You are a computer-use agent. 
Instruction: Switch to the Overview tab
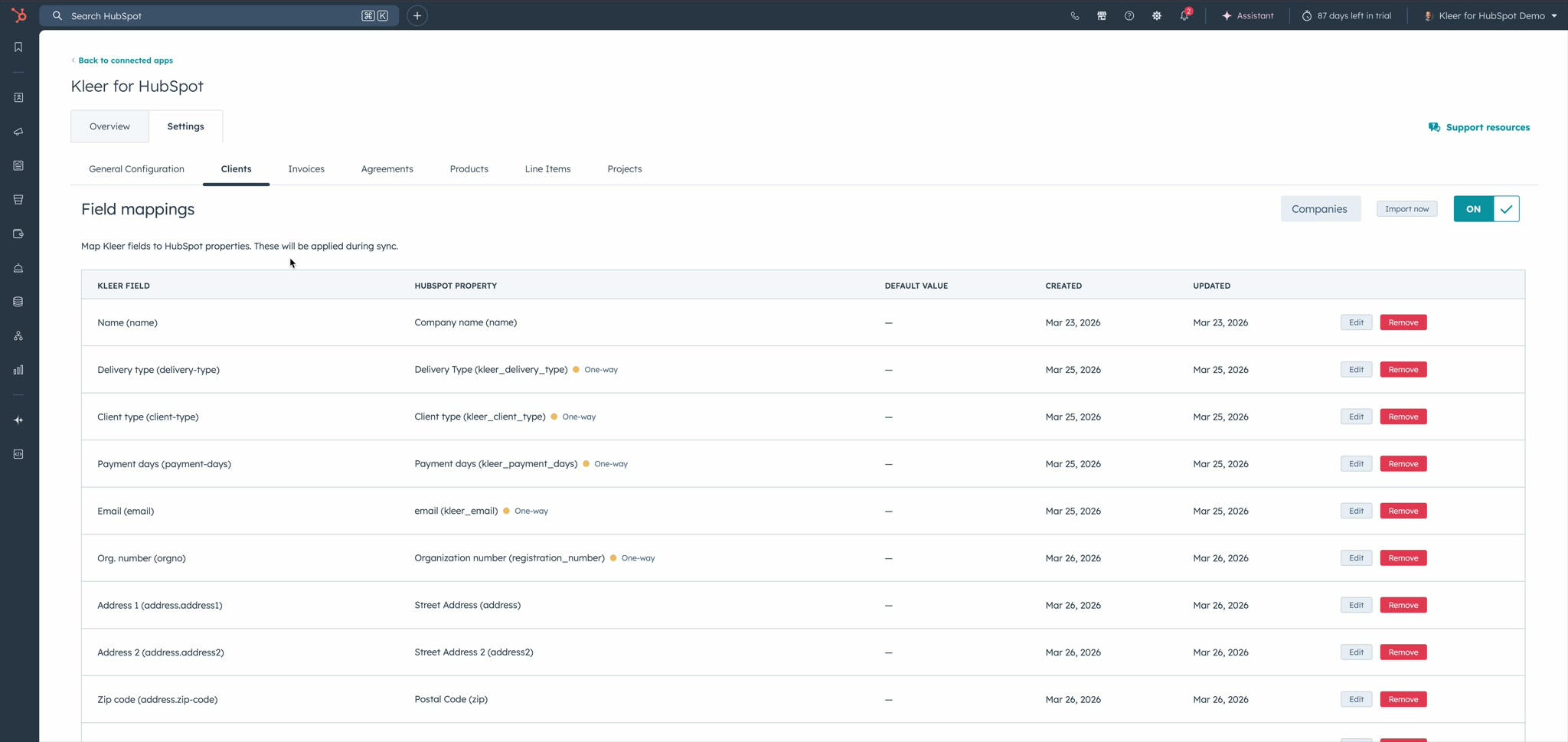[x=109, y=126]
